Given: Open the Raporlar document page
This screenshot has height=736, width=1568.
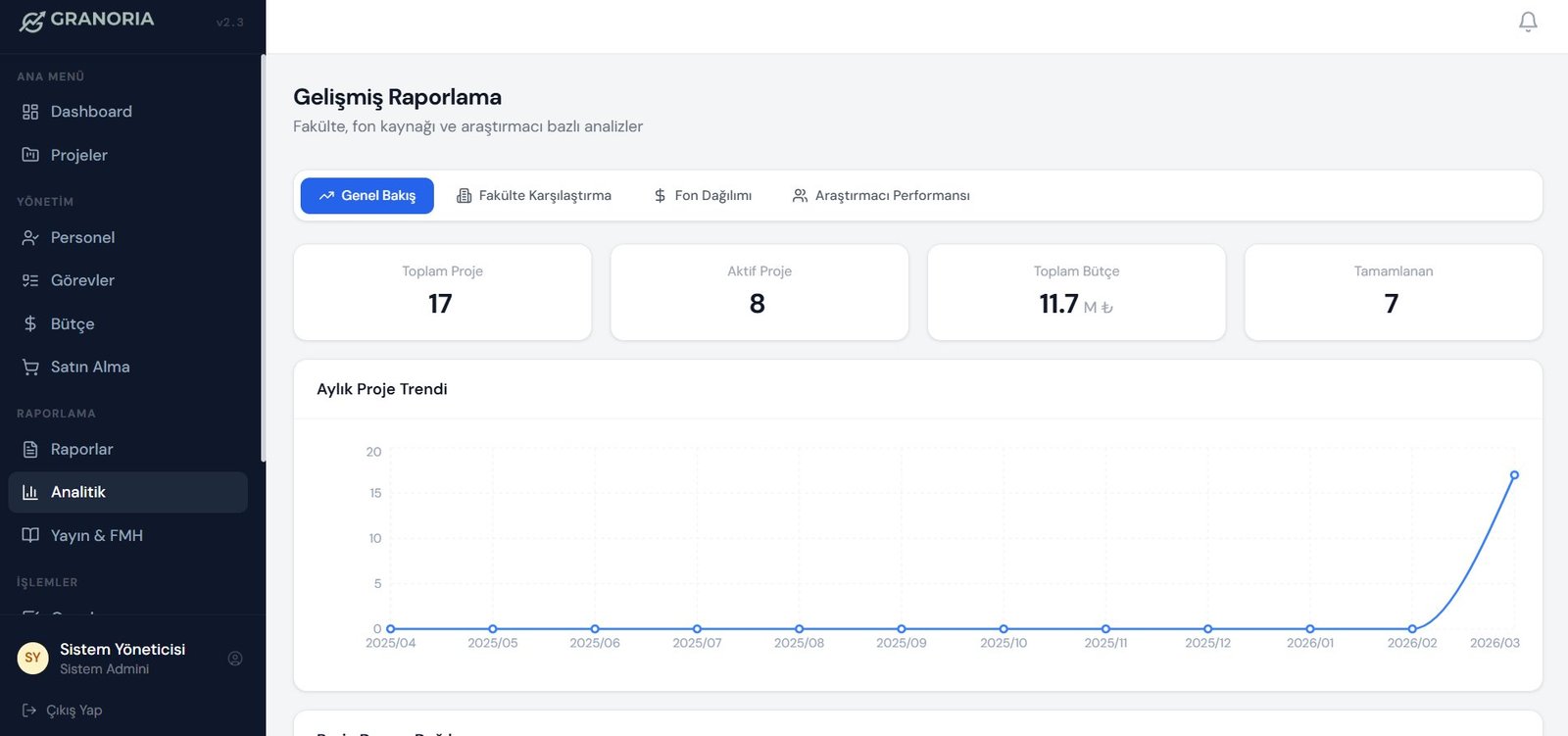Looking at the screenshot, I should [x=81, y=449].
